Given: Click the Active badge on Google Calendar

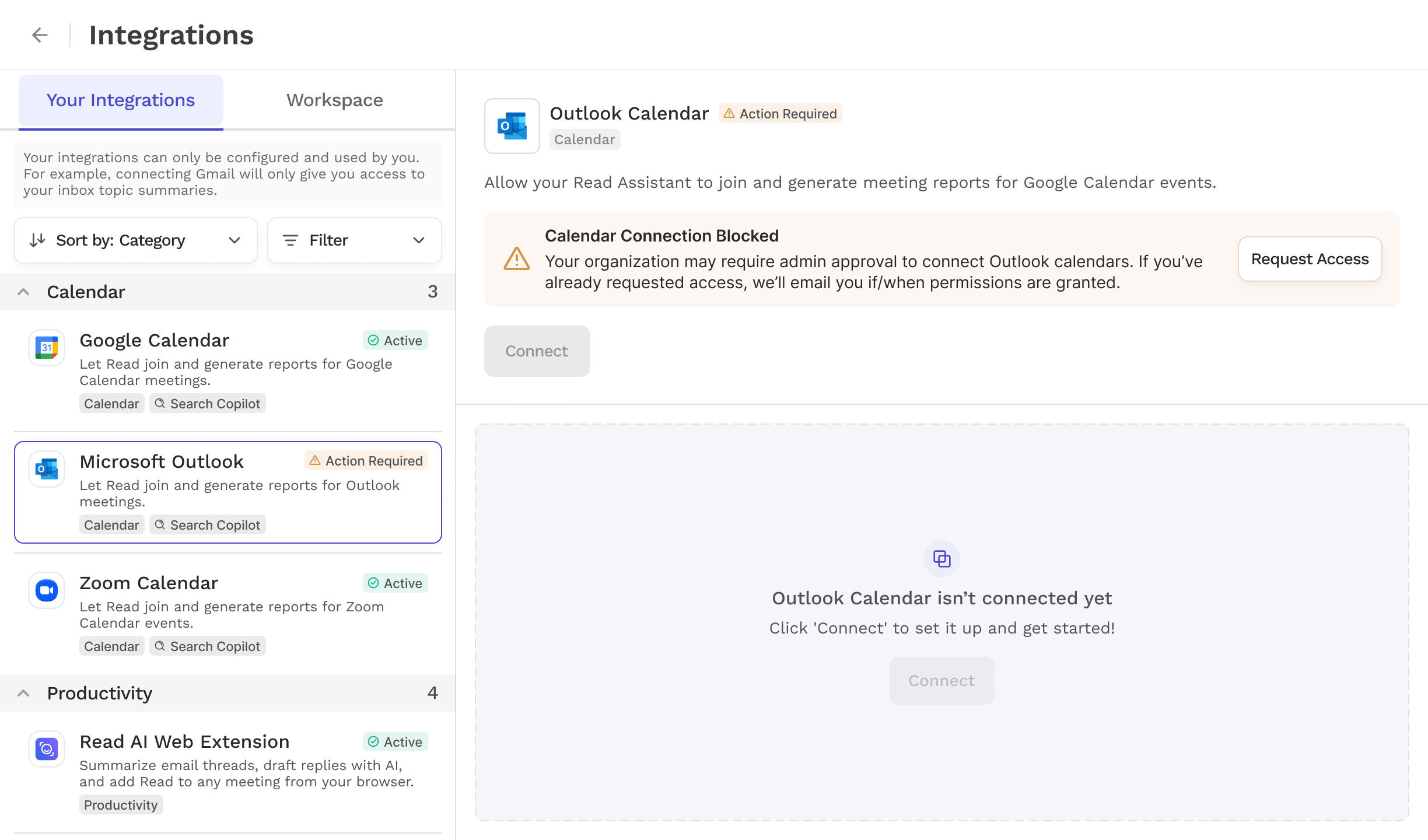Looking at the screenshot, I should coord(395,341).
